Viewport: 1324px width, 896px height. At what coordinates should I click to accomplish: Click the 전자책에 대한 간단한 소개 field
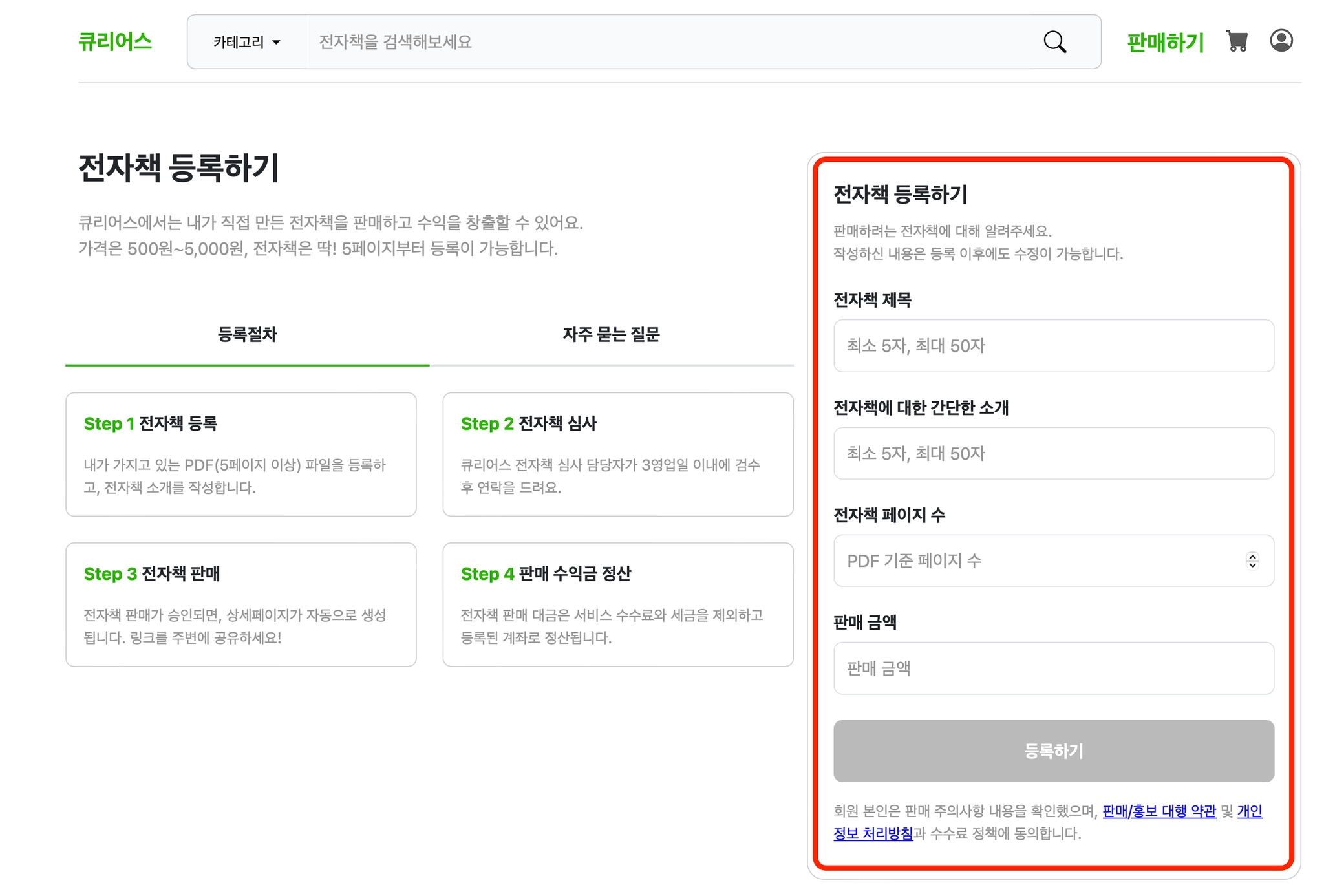tap(1053, 453)
